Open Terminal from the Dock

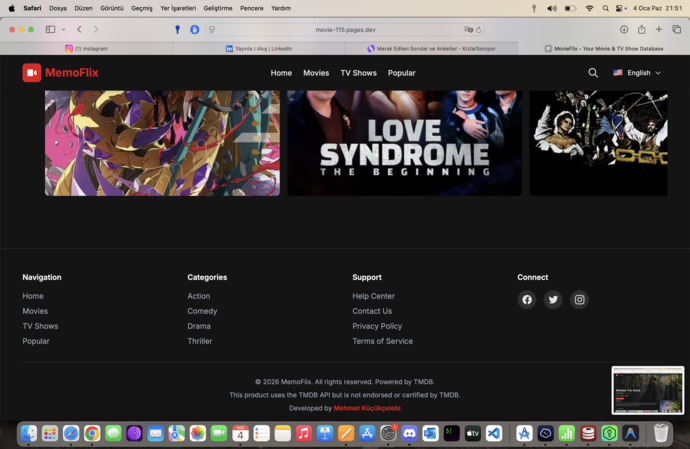point(451,434)
